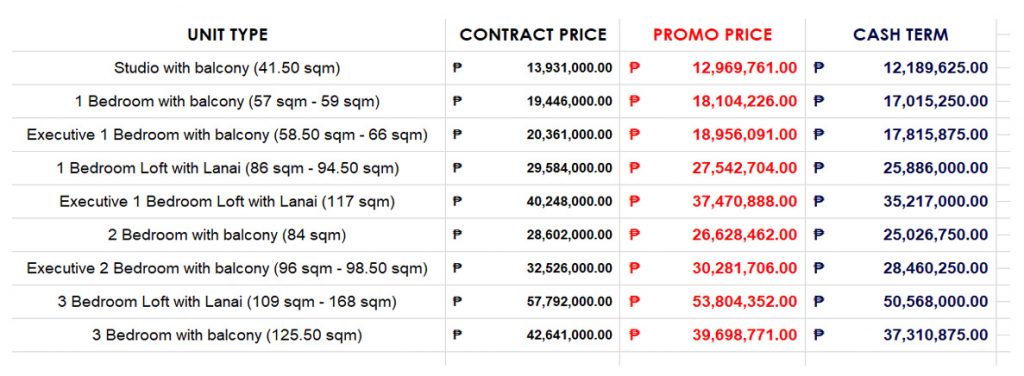Select the CONTRACT PRICE header cell
The image size is (1024, 376).
click(533, 35)
